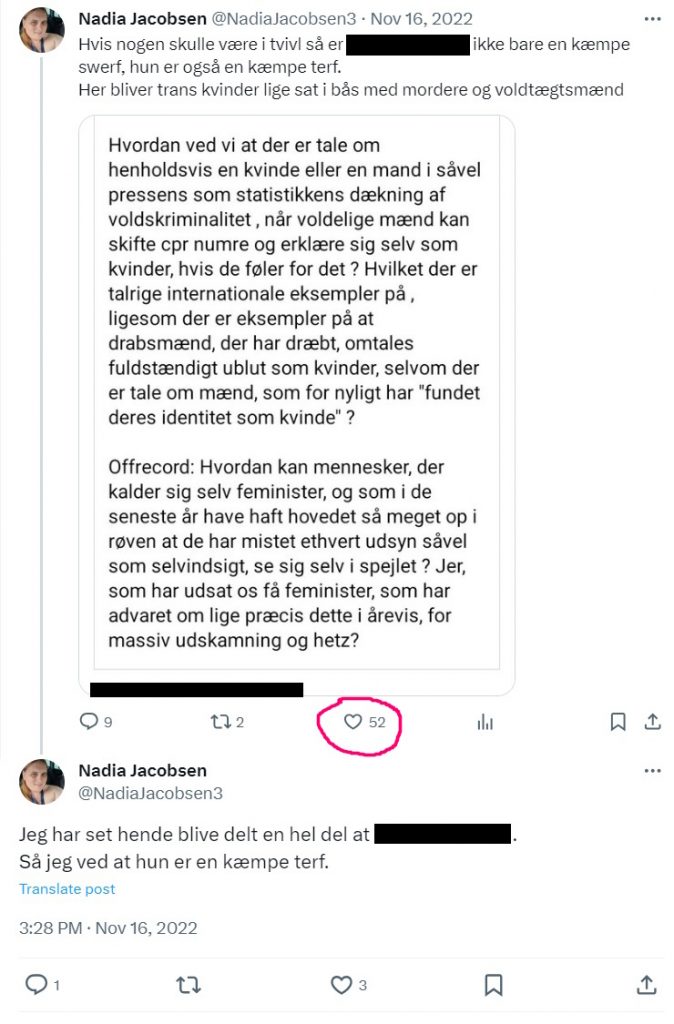
Task: Retweet the post with 2 reposts
Action: click(x=220, y=722)
